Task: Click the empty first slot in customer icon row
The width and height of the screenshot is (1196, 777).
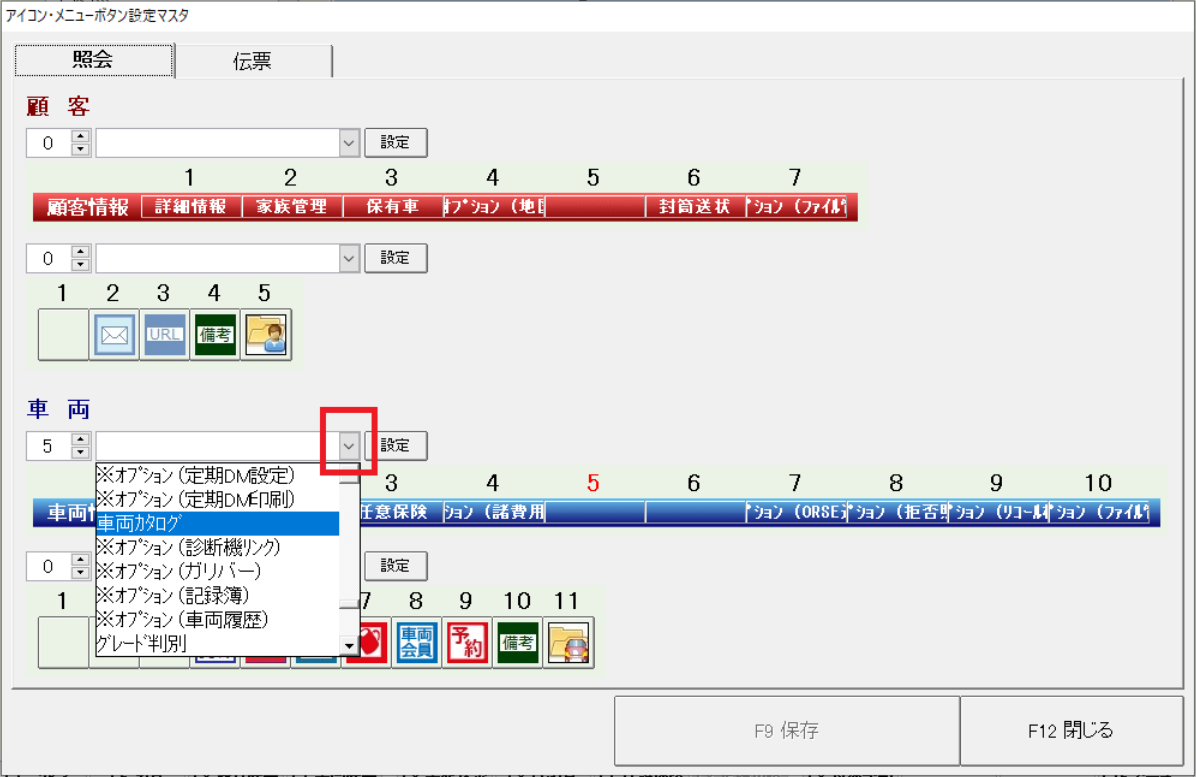Action: coord(63,335)
